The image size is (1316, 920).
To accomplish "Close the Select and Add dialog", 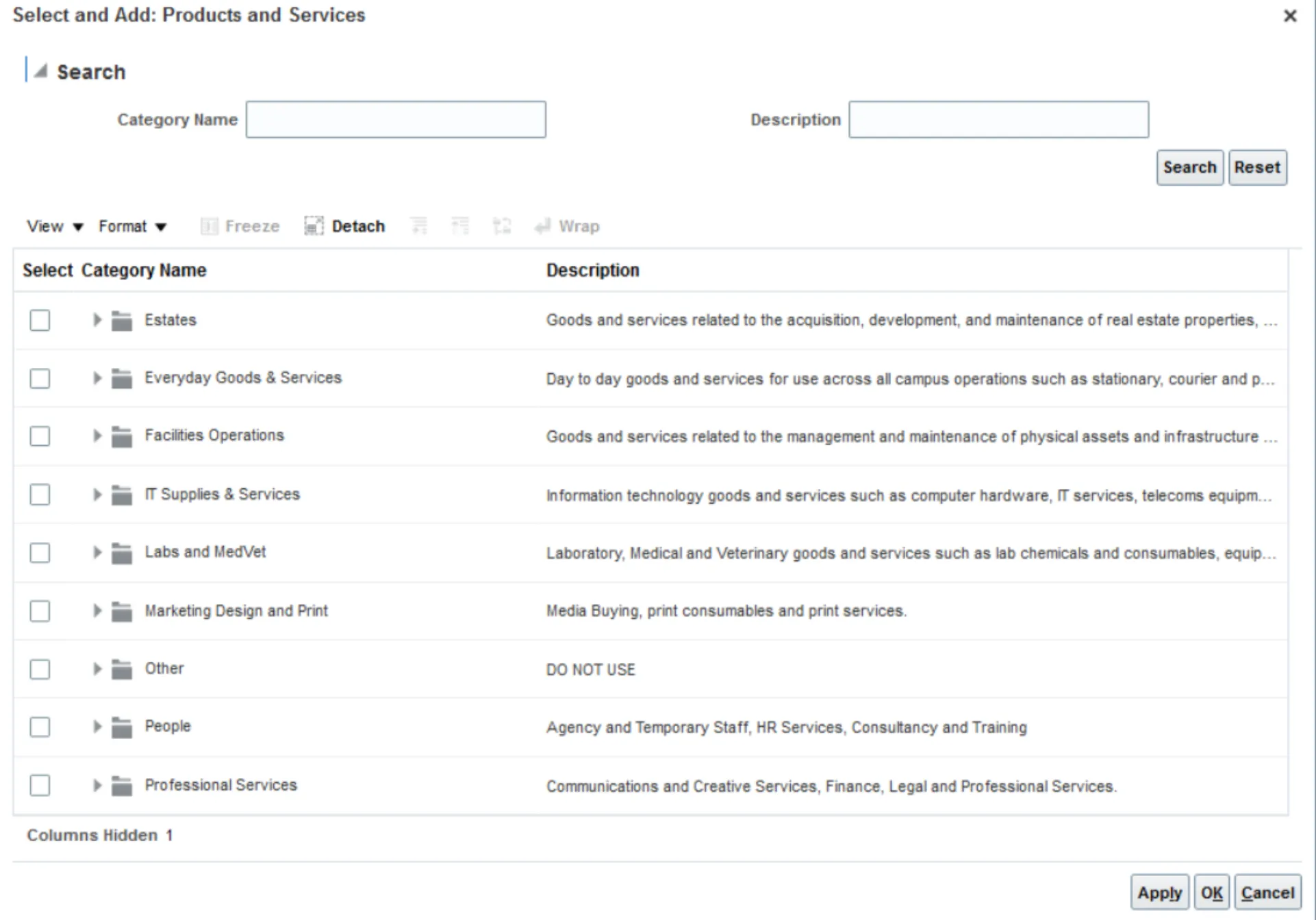I will pos(1290,16).
